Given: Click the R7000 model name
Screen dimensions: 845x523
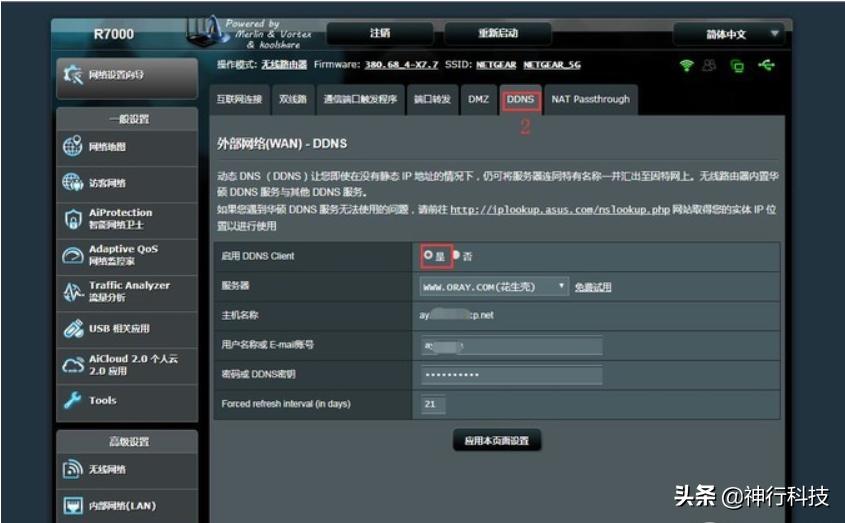Looking at the screenshot, I should (x=114, y=34).
